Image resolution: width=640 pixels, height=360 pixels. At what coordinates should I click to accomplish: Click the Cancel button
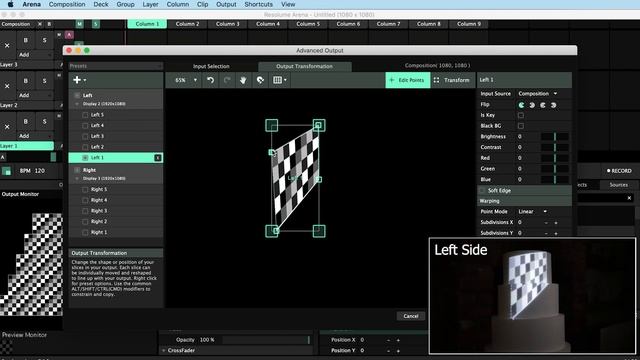point(411,316)
